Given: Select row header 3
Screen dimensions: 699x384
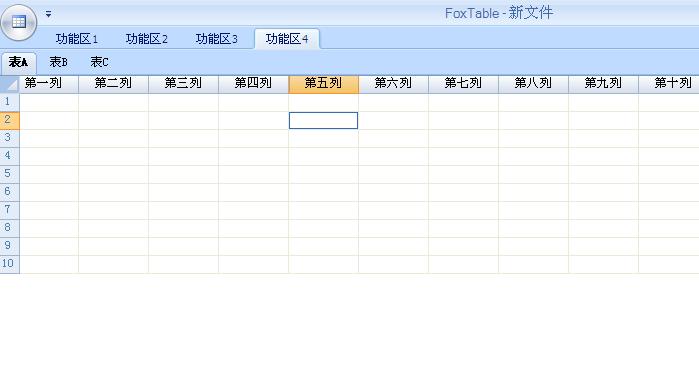Looking at the screenshot, I should tap(9, 138).
